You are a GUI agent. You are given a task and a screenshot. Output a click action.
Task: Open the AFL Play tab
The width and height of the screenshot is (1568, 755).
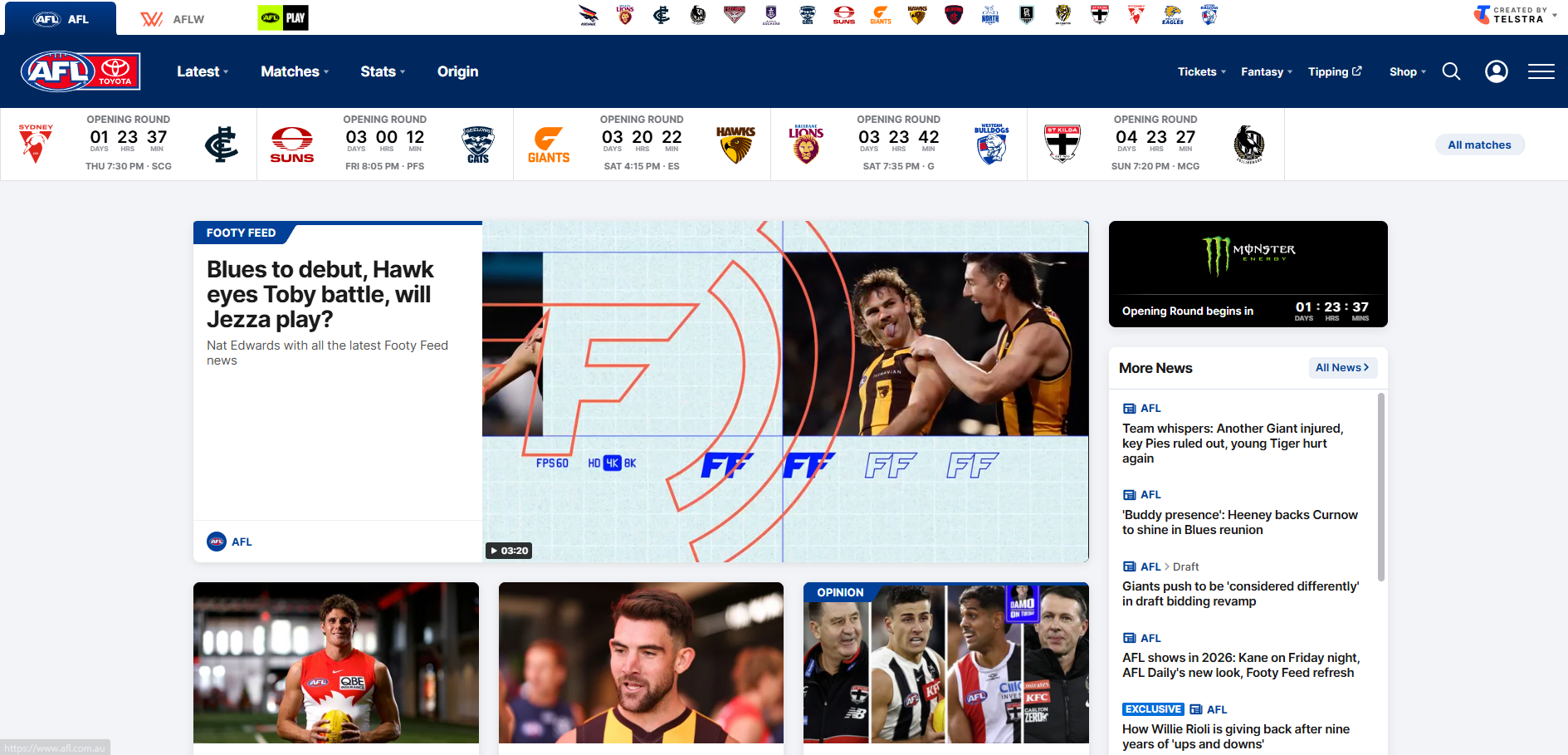click(x=283, y=17)
